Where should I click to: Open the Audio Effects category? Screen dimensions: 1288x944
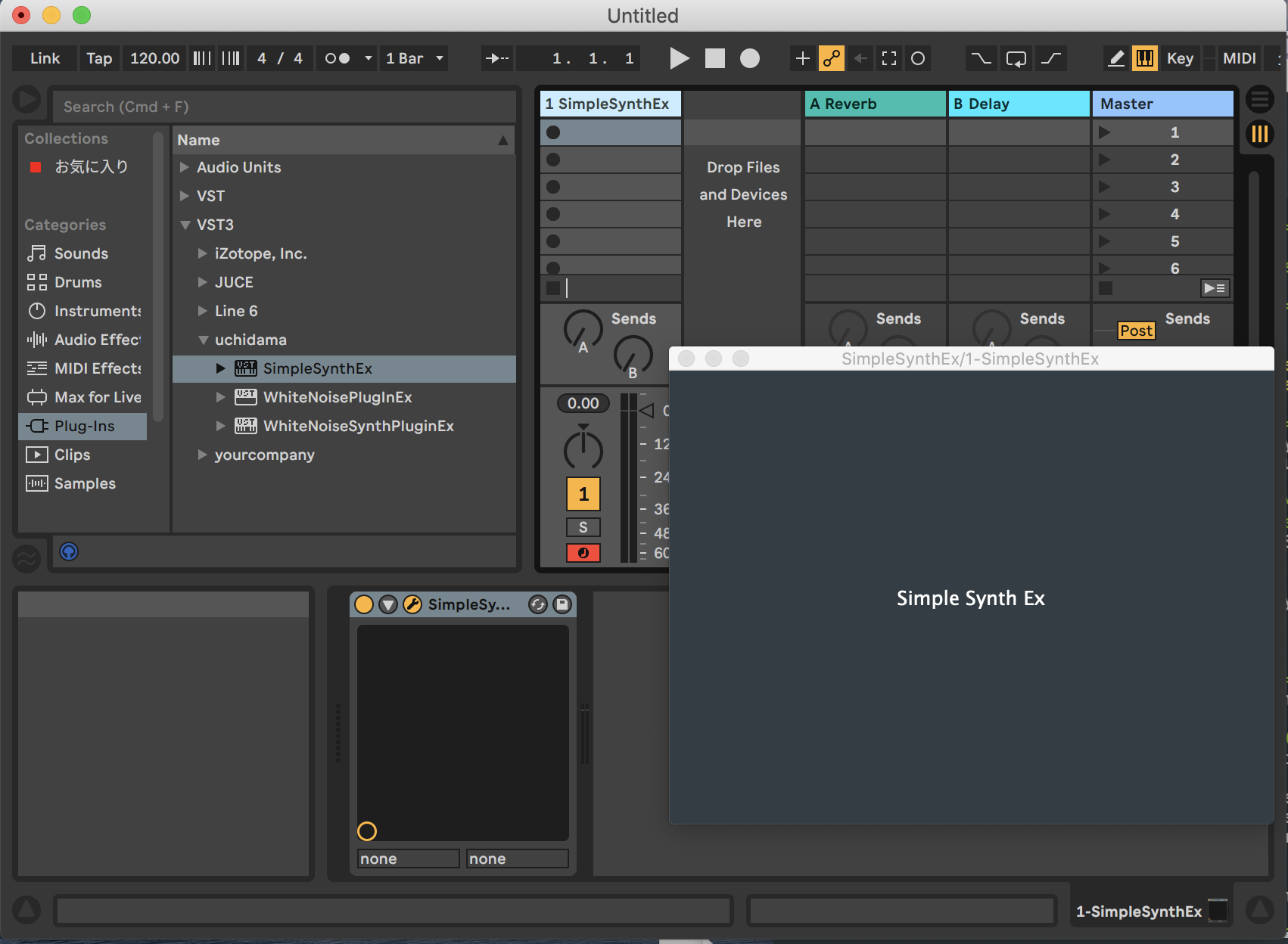[36, 340]
